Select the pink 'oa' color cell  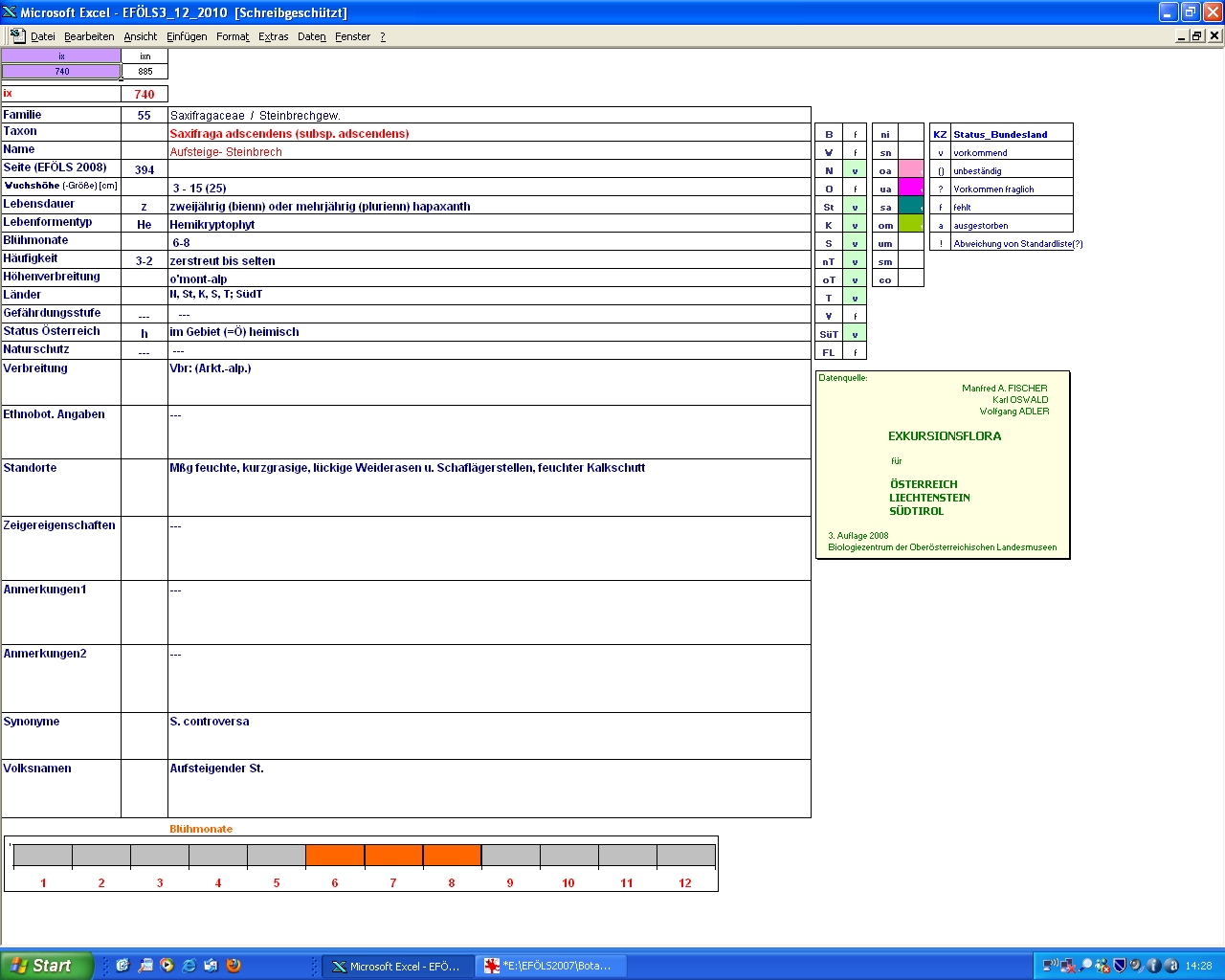[911, 169]
